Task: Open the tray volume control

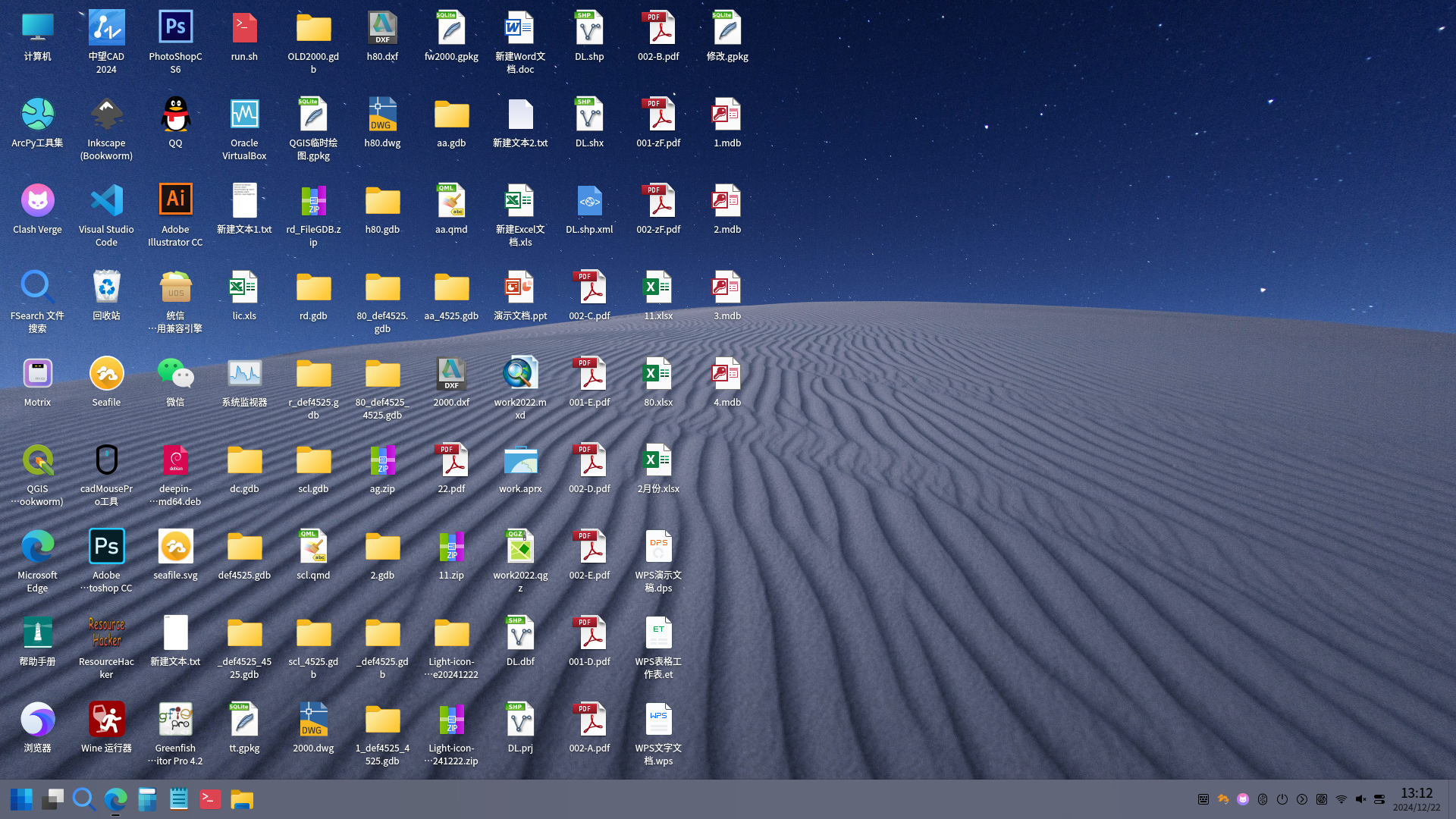Action: pos(1360,799)
